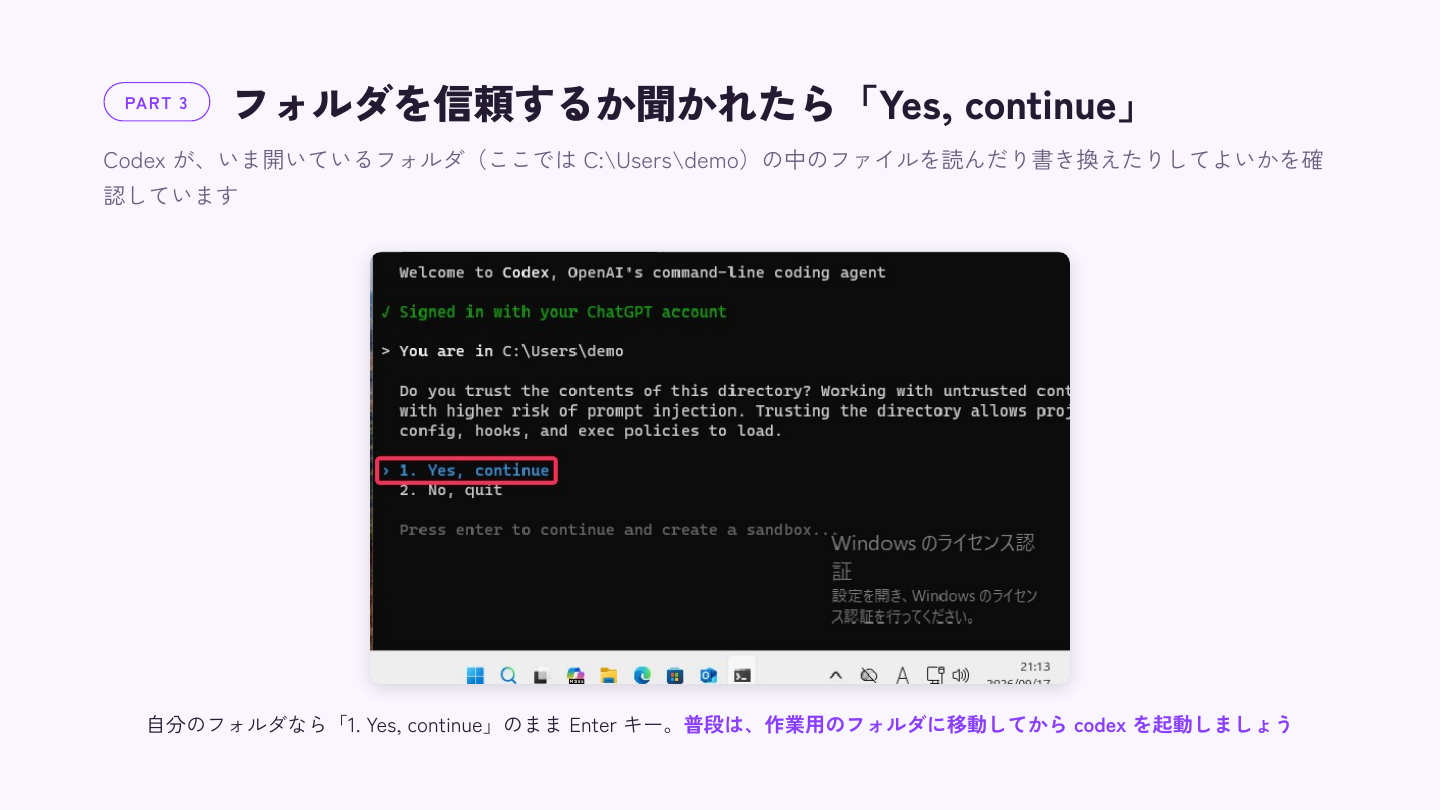Open network status in the tray
1440x810 pixels.
(935, 675)
